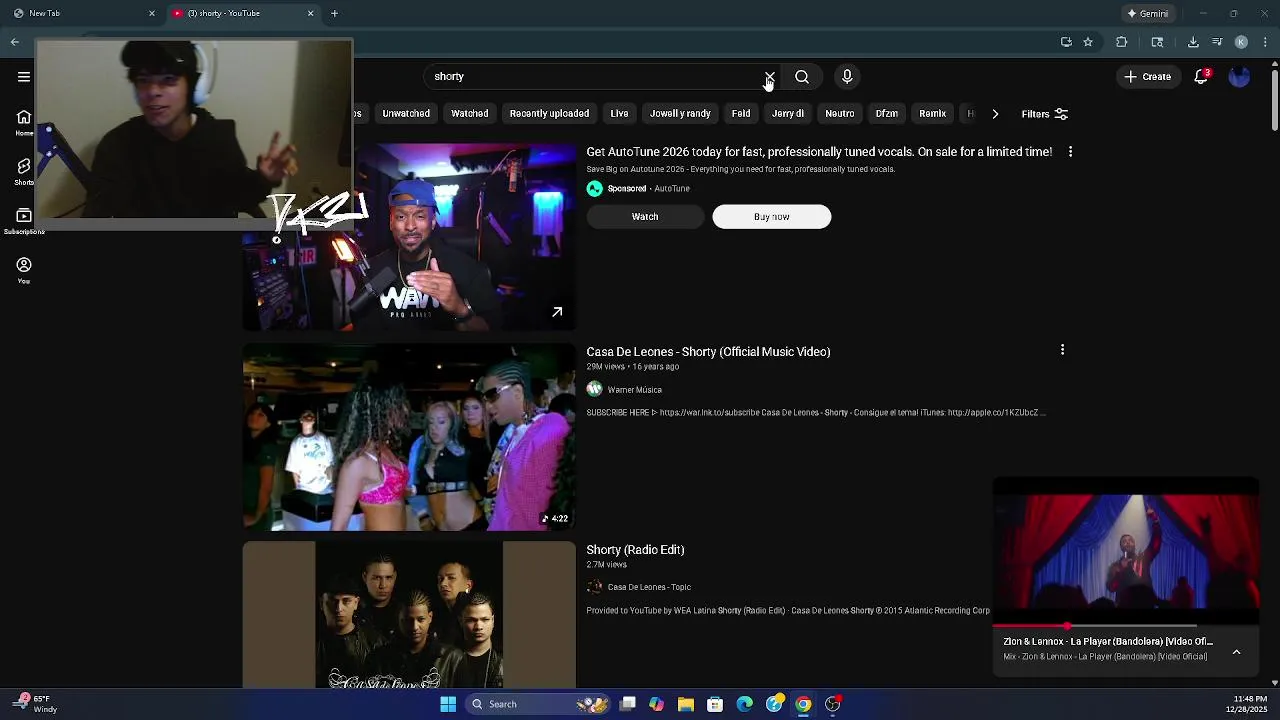The width and height of the screenshot is (1280, 720).
Task: Seek using the miniplayer red progress bar
Action: click(1094, 627)
